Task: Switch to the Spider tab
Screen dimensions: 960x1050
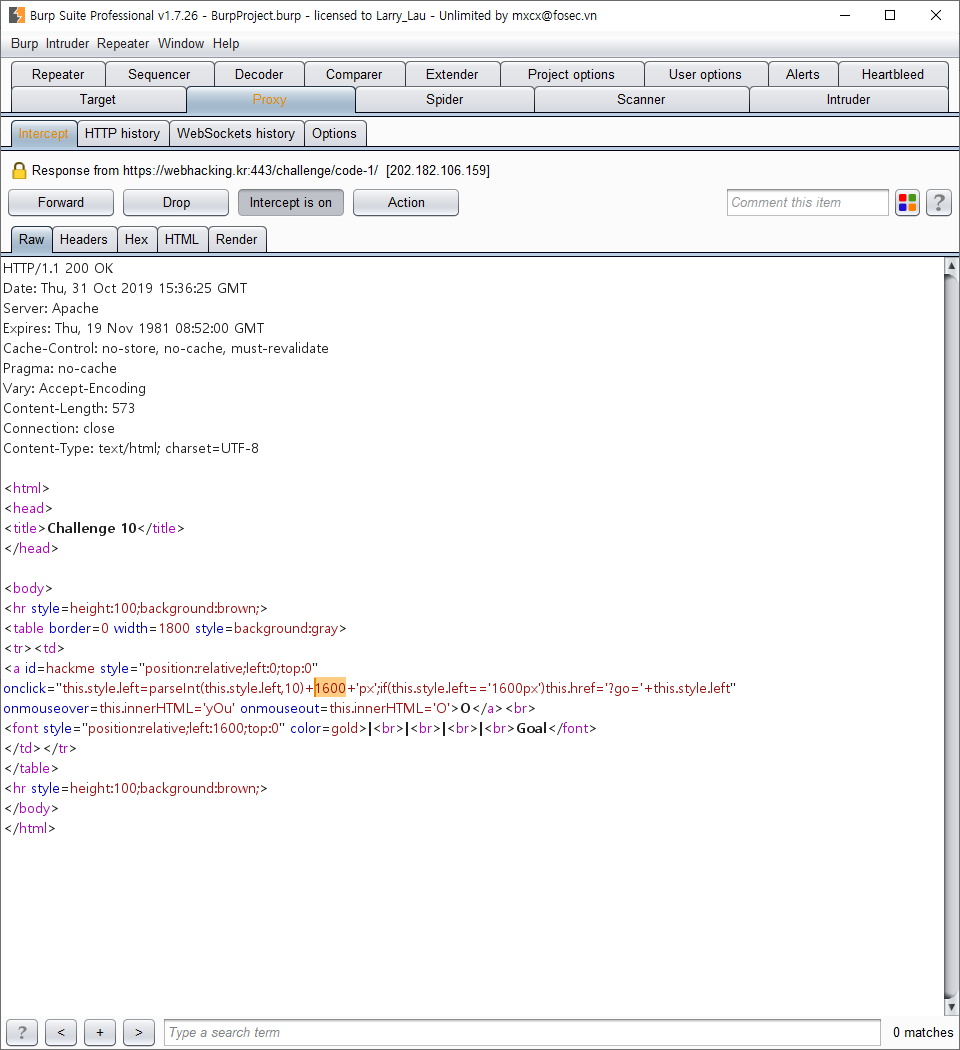Action: point(445,100)
